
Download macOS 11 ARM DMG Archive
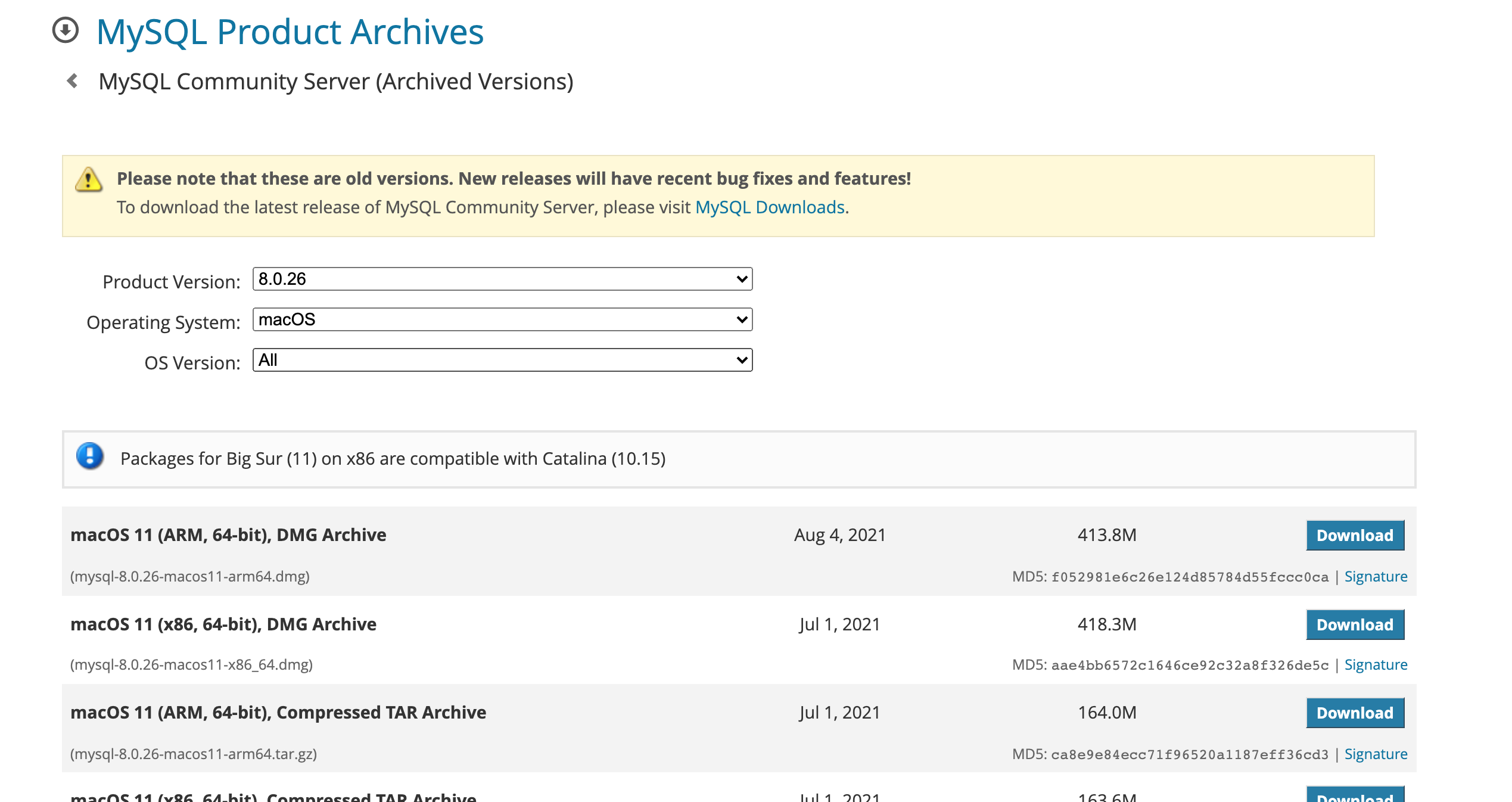pos(1354,535)
